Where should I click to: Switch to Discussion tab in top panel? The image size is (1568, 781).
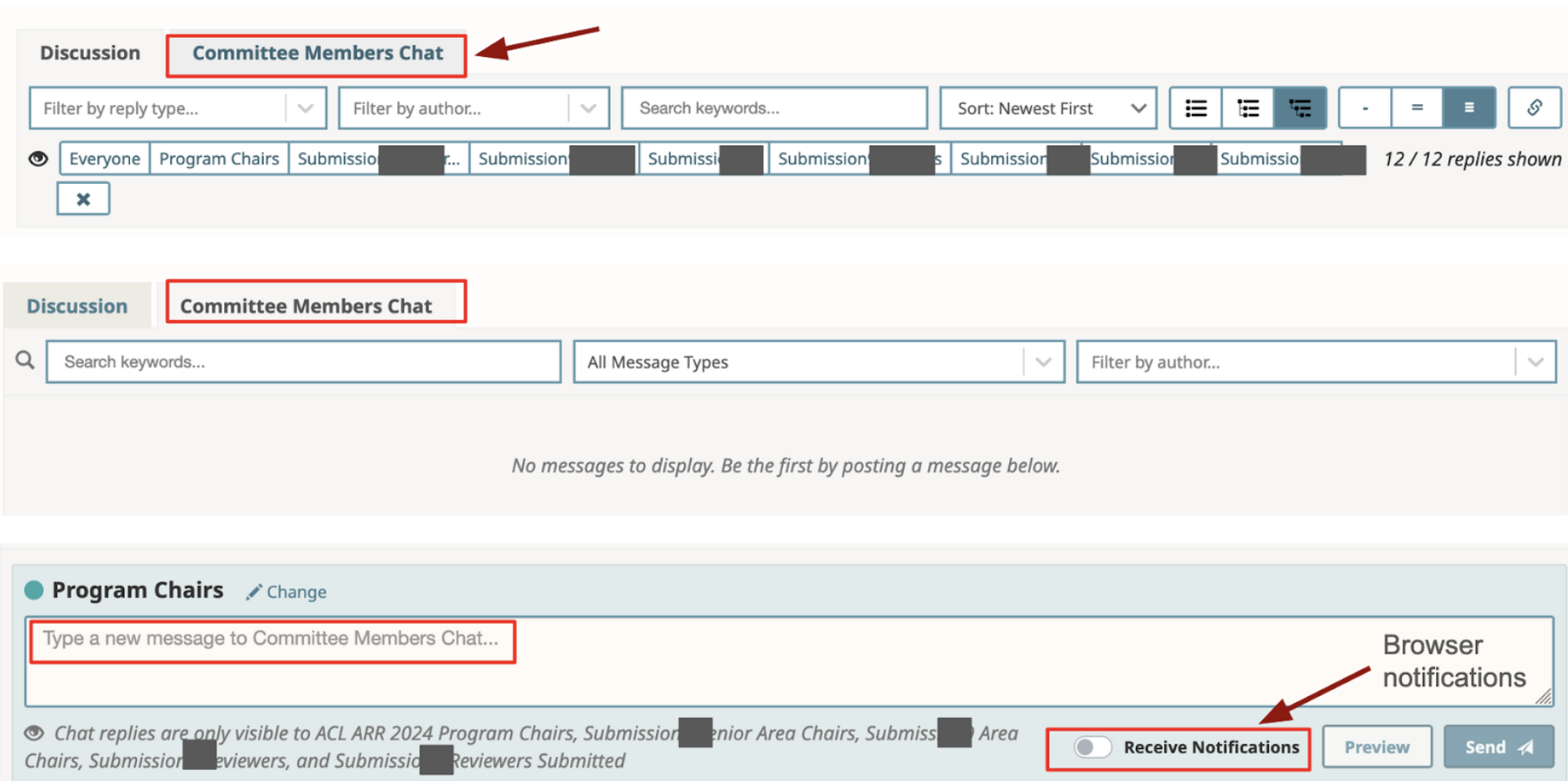(91, 53)
